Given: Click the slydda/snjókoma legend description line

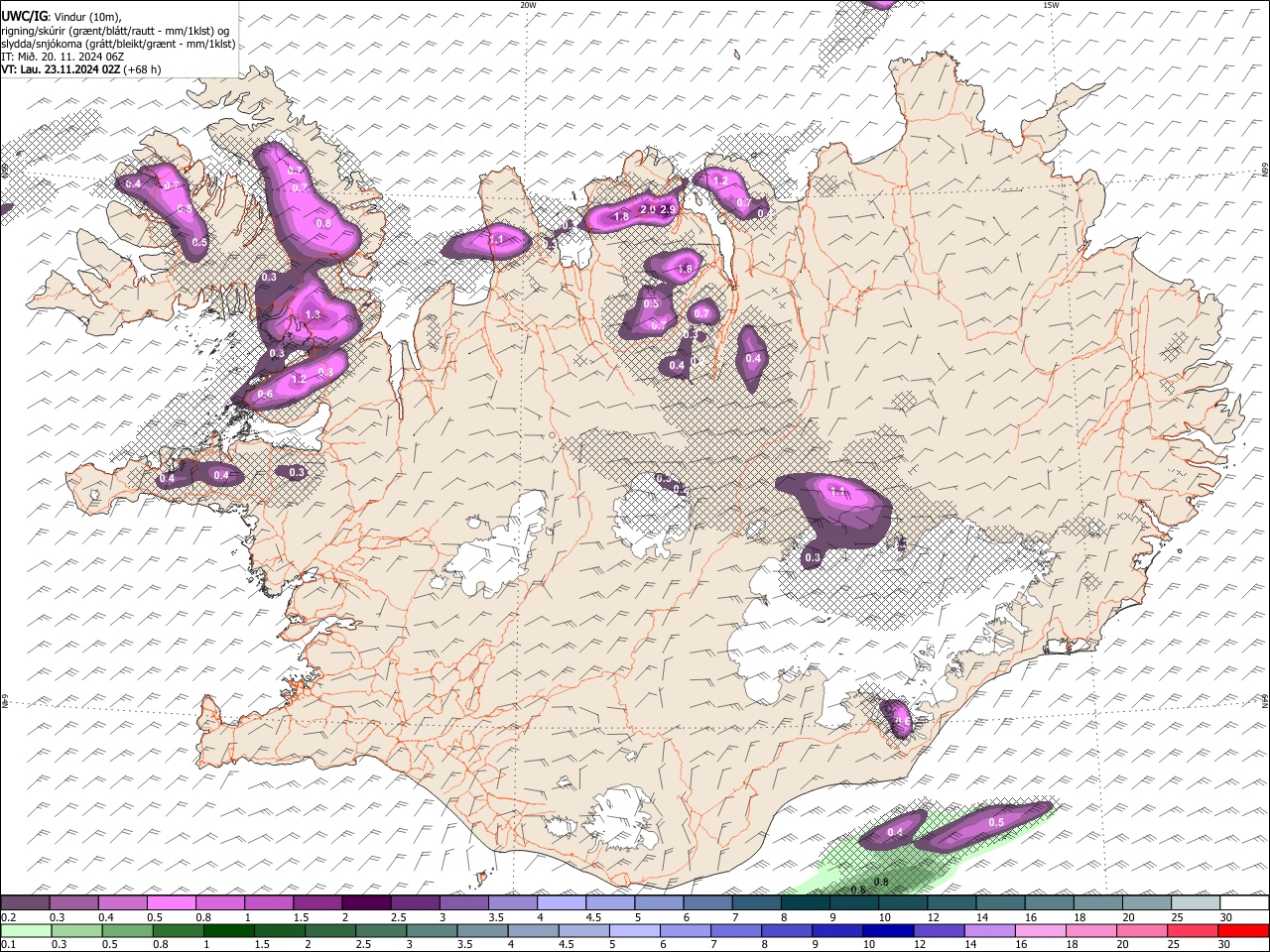Looking at the screenshot, I should 118,44.
